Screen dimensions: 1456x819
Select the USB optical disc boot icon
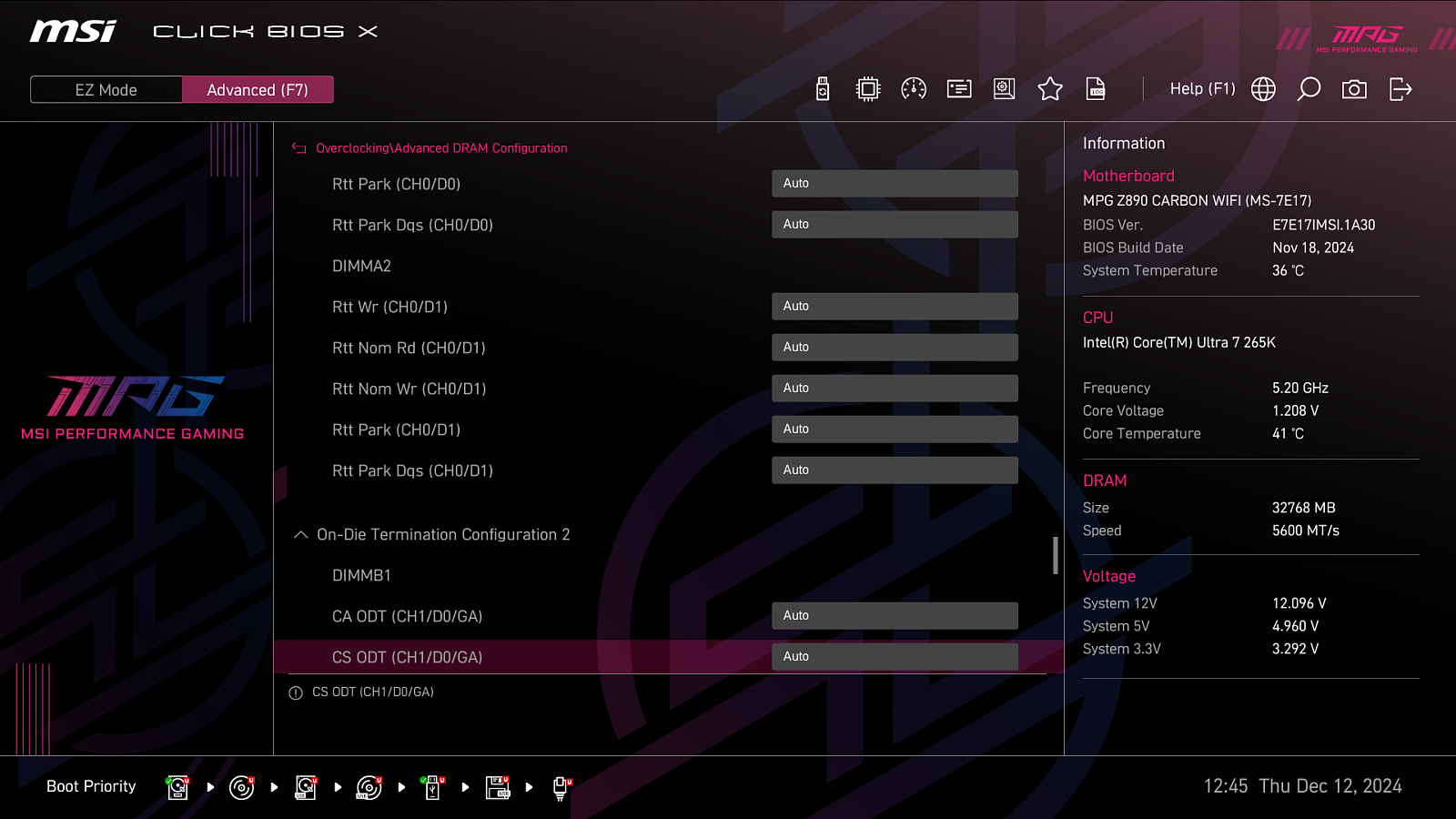coord(369,787)
